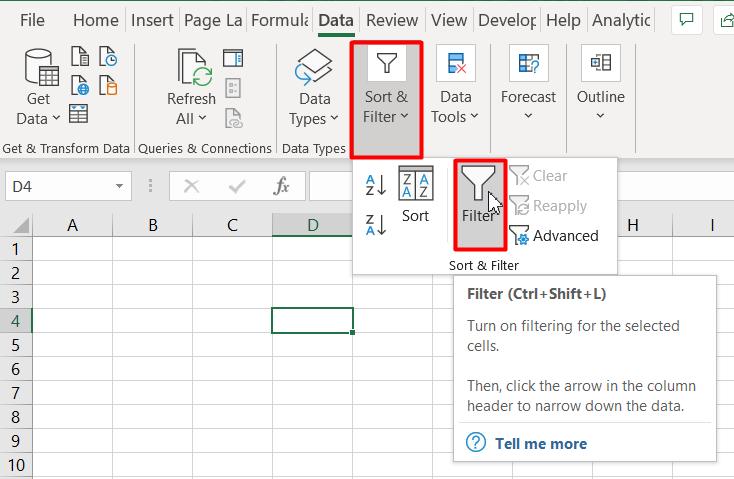Screen dimensions: 734x479
Task: Sort Z to A descending
Action: [376, 225]
